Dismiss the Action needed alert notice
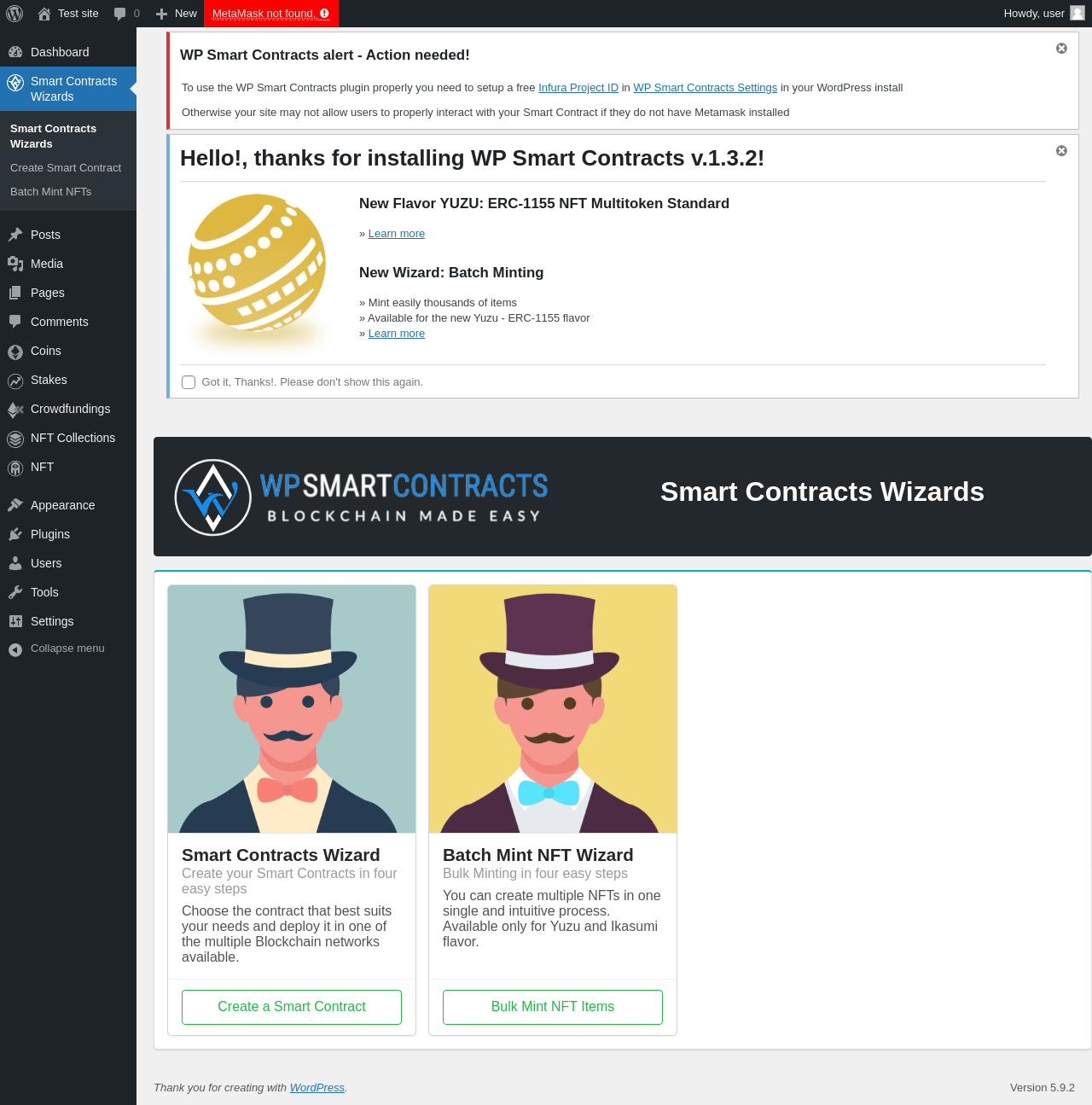This screenshot has height=1105, width=1092. [1061, 49]
